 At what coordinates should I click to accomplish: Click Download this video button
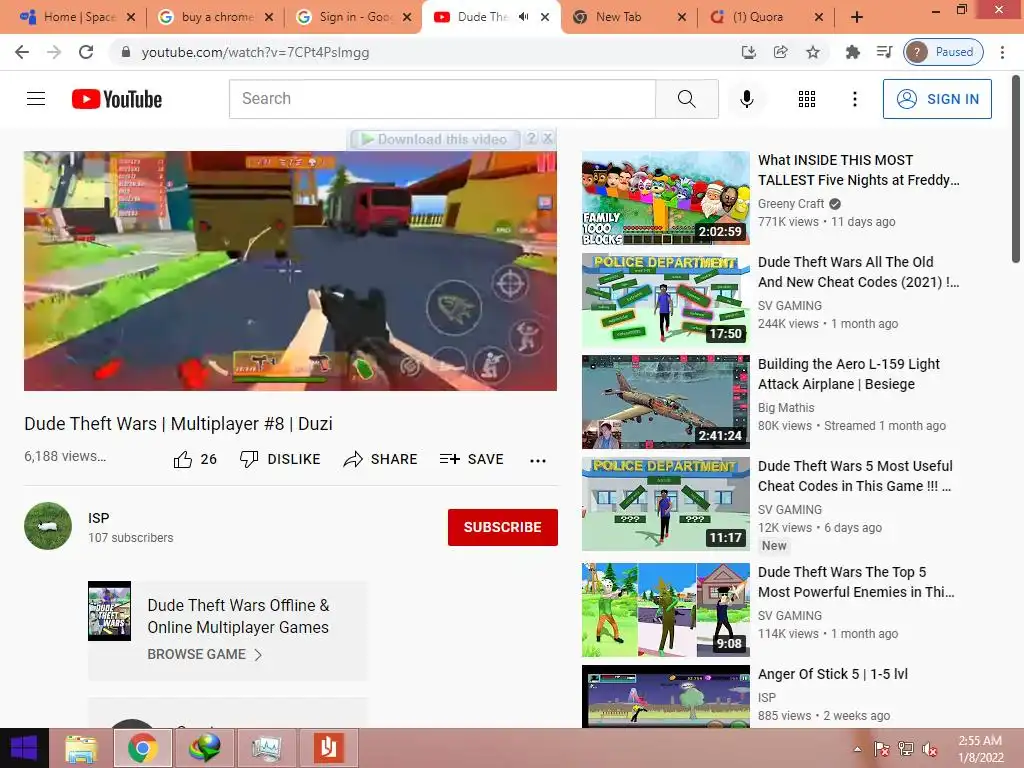pos(435,139)
